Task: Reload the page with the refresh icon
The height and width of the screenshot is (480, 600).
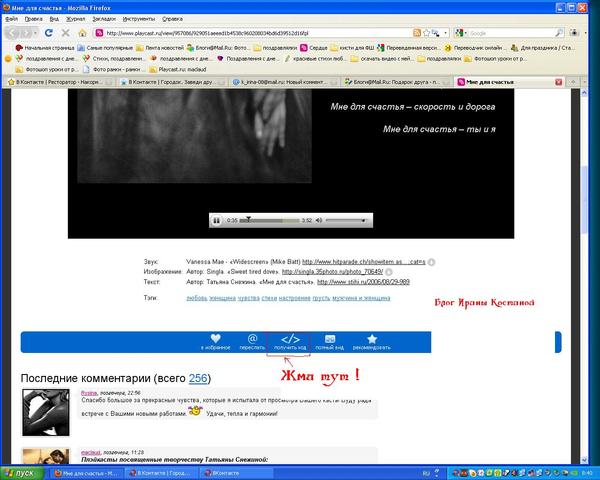Action: click(49, 33)
